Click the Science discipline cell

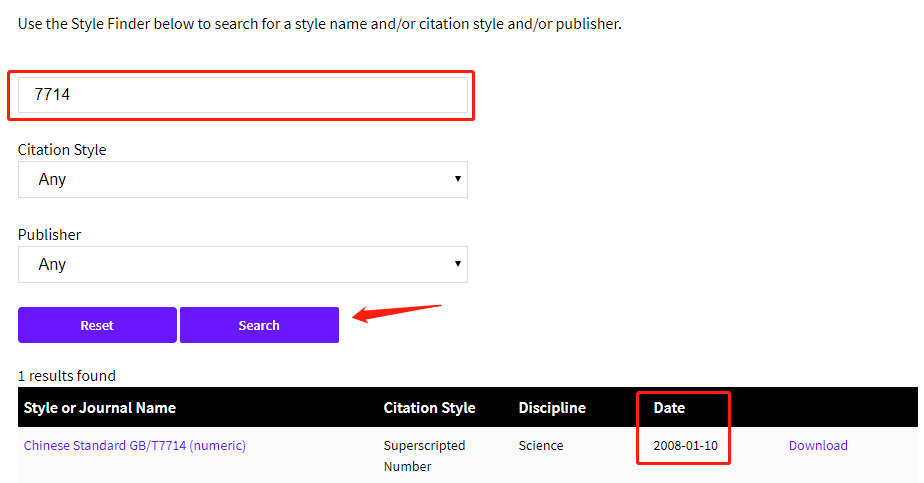(x=541, y=445)
